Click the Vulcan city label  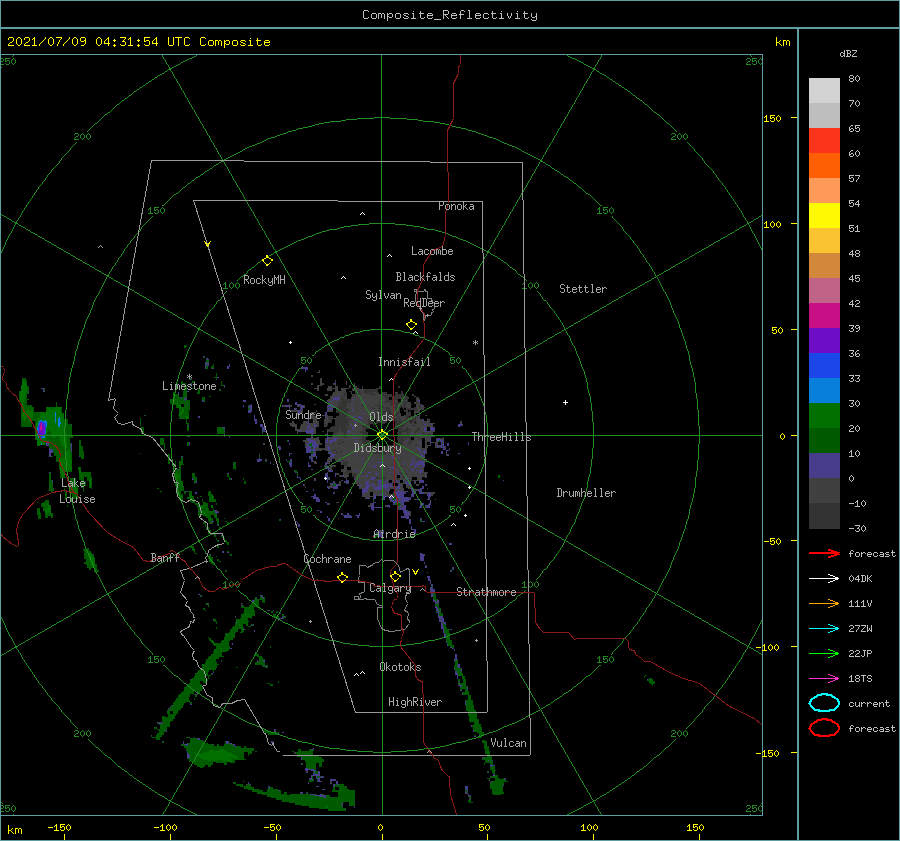pyautogui.click(x=509, y=743)
